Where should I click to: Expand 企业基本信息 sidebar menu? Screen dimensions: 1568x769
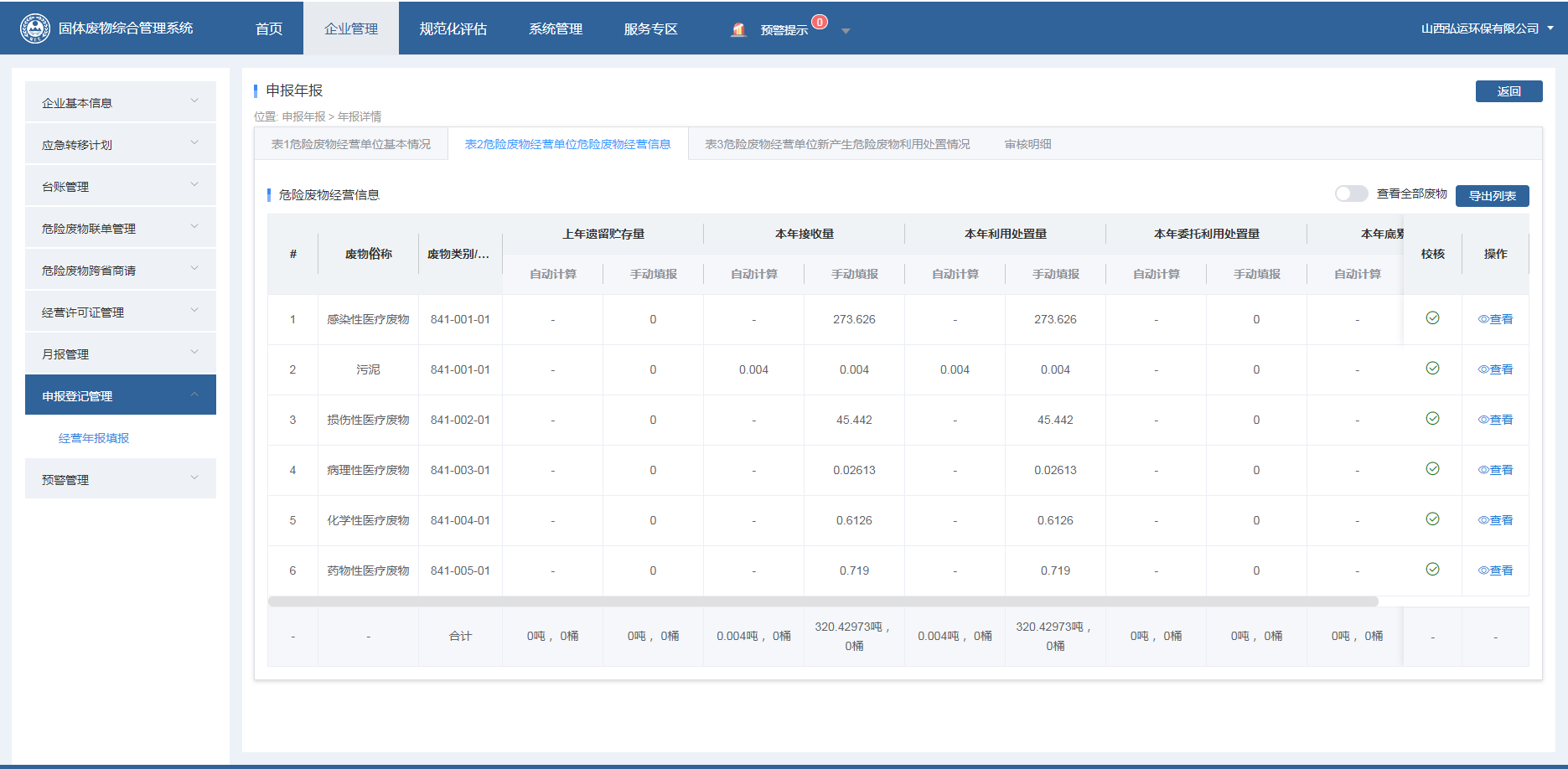point(121,102)
